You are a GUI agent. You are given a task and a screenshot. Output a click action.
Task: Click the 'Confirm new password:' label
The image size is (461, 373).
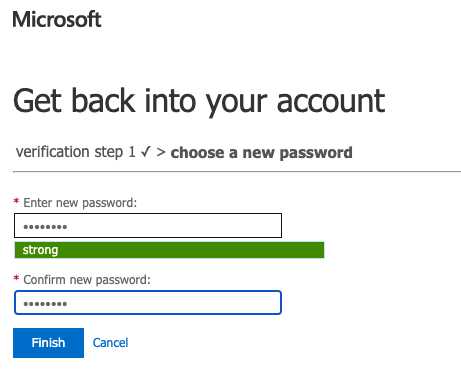(x=87, y=280)
